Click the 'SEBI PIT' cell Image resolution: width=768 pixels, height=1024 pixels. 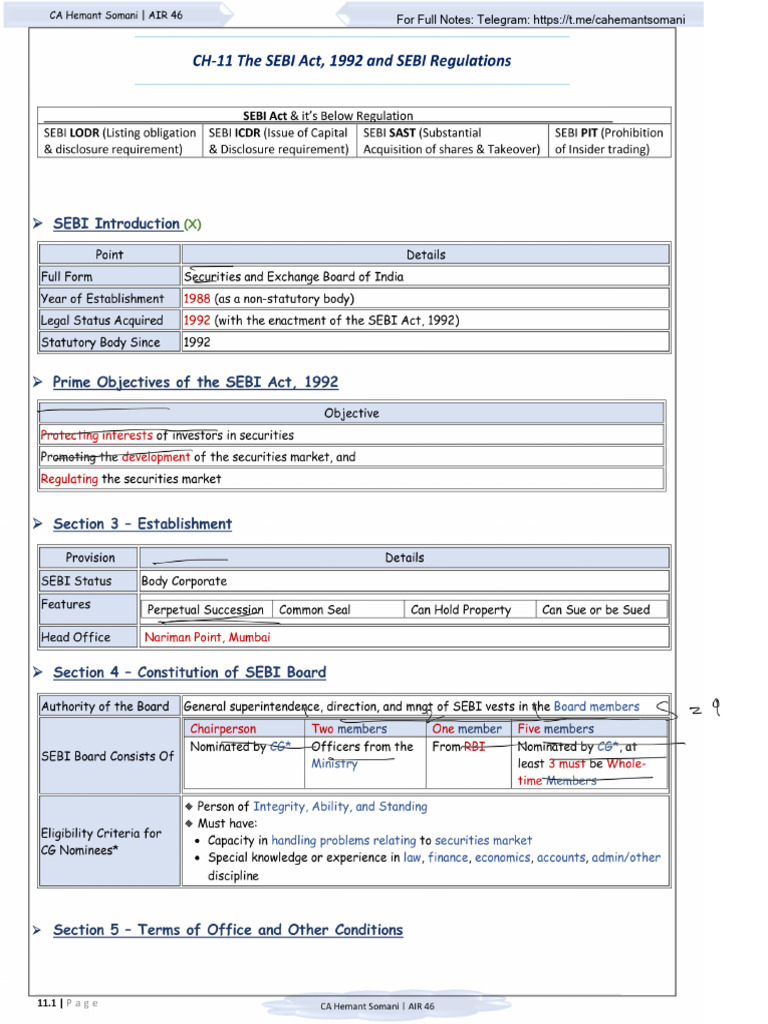(609, 141)
